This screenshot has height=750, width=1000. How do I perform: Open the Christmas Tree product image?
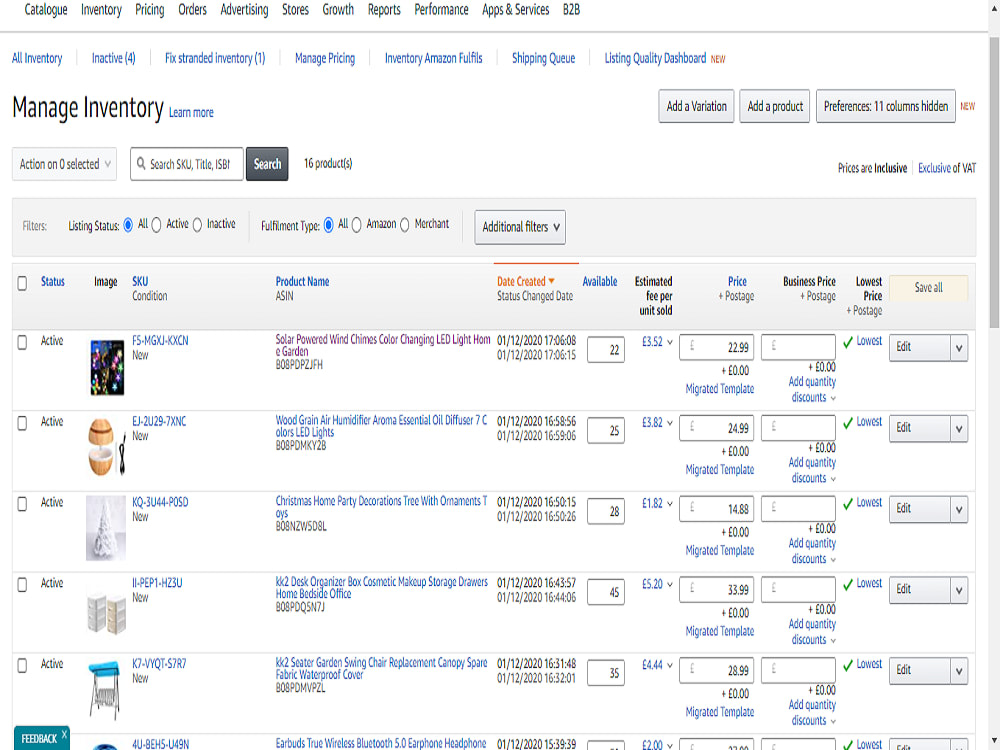tap(106, 528)
